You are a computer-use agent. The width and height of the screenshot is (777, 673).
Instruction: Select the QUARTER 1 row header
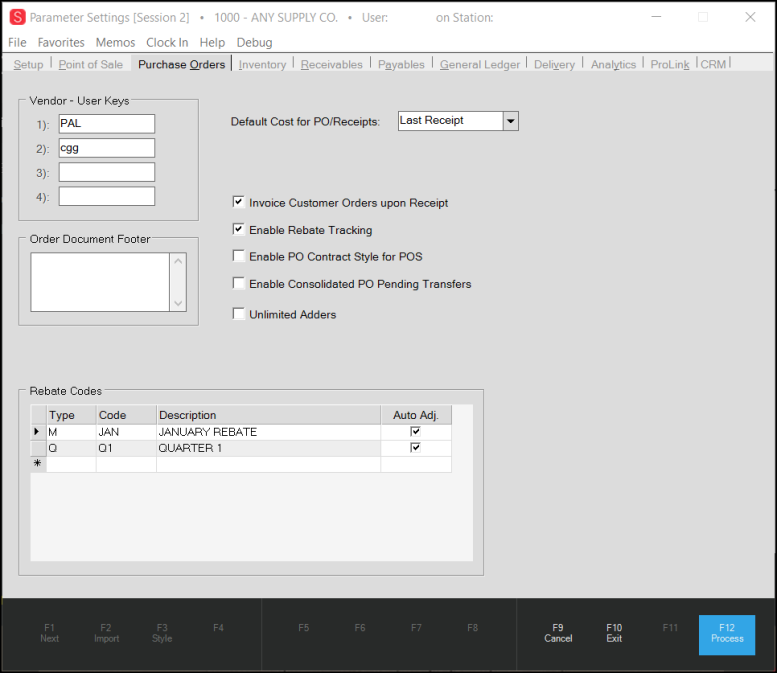38,448
